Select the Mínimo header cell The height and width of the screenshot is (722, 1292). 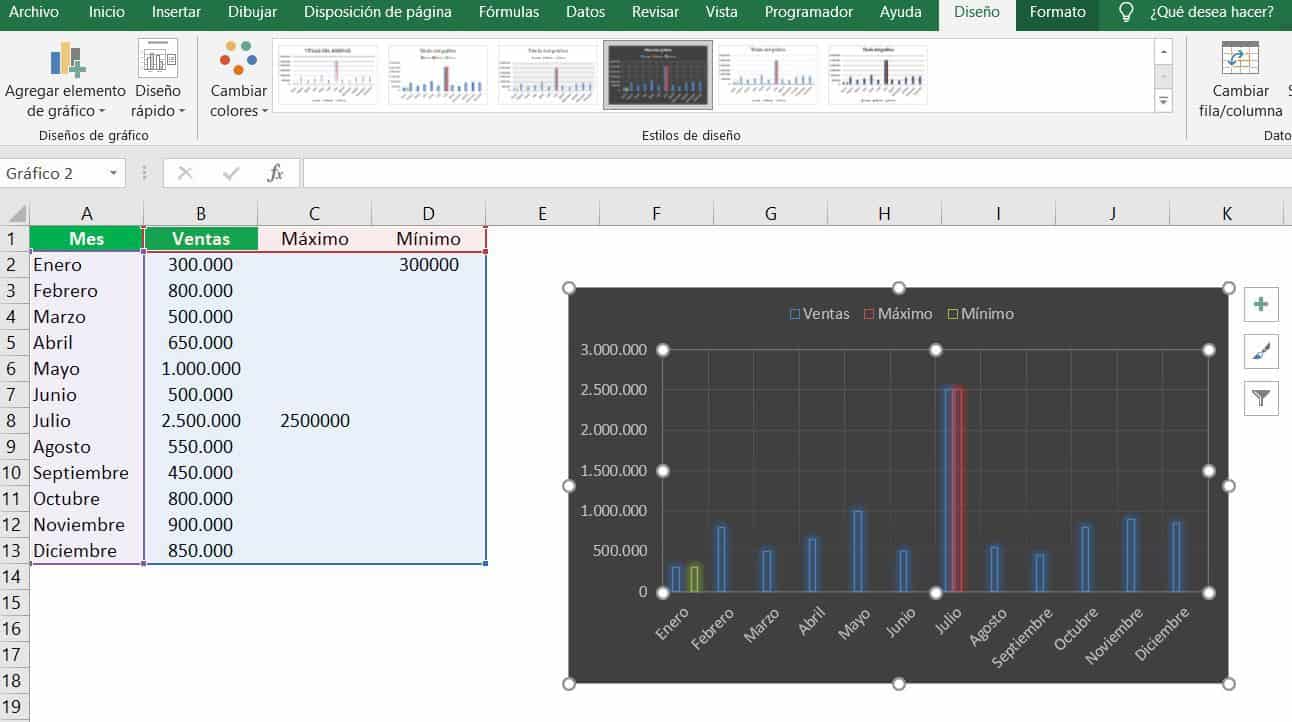pyautogui.click(x=428, y=239)
